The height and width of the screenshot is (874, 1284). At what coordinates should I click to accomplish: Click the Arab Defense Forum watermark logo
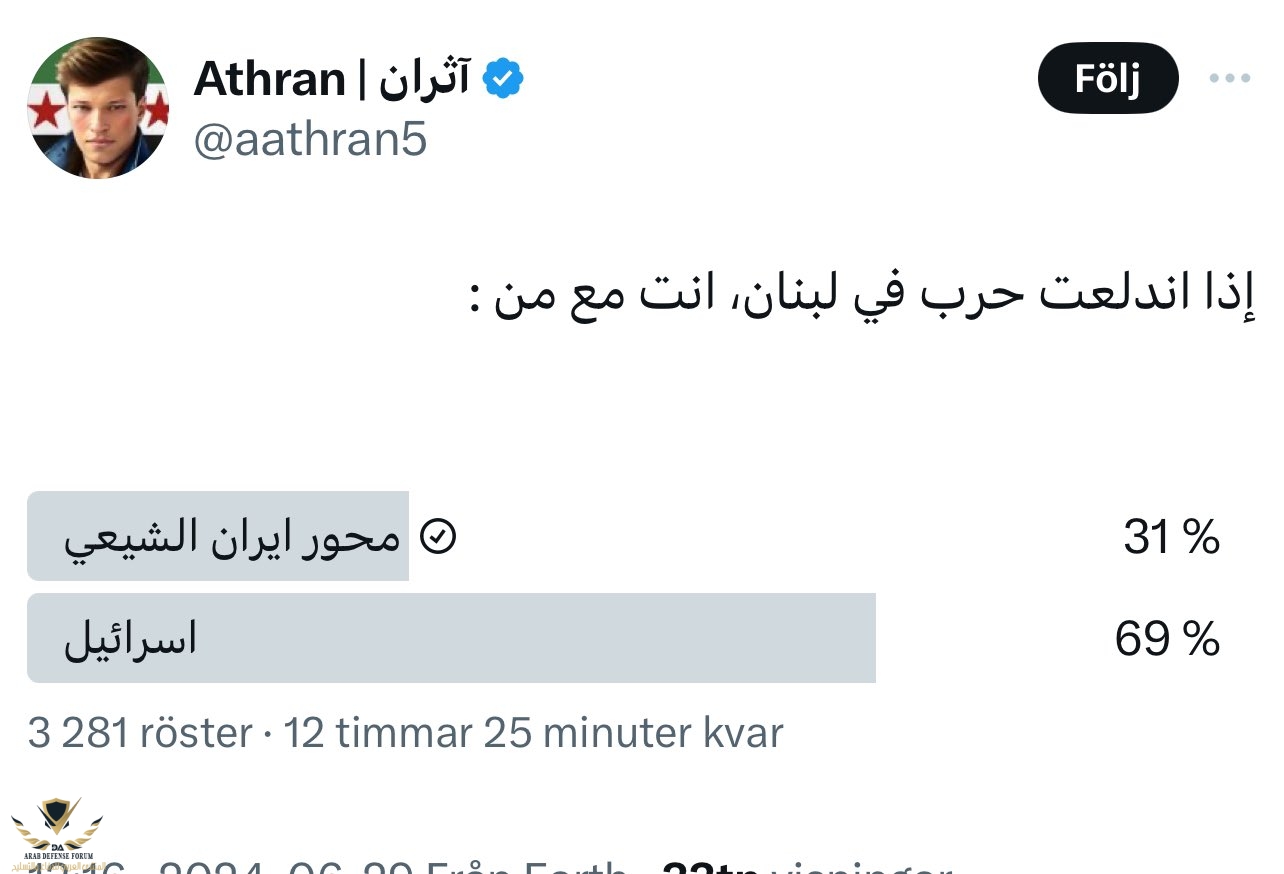[57, 836]
